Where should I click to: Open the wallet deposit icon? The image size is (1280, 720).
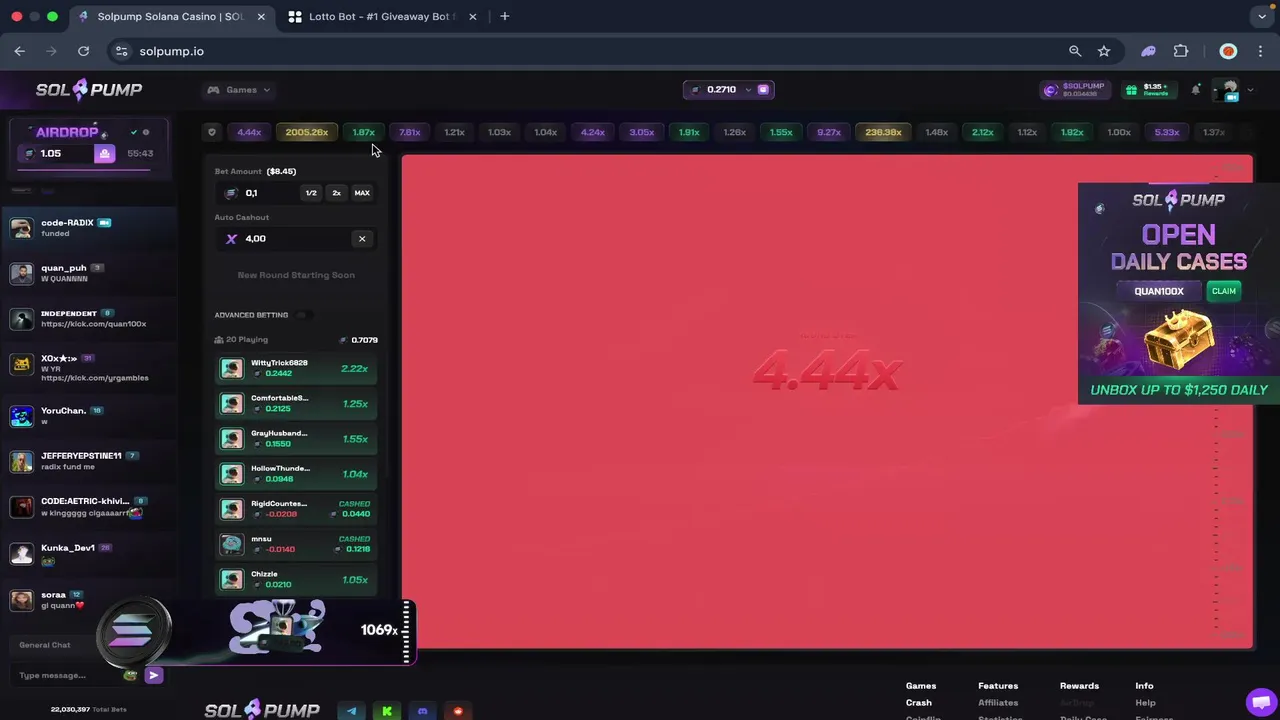(764, 90)
